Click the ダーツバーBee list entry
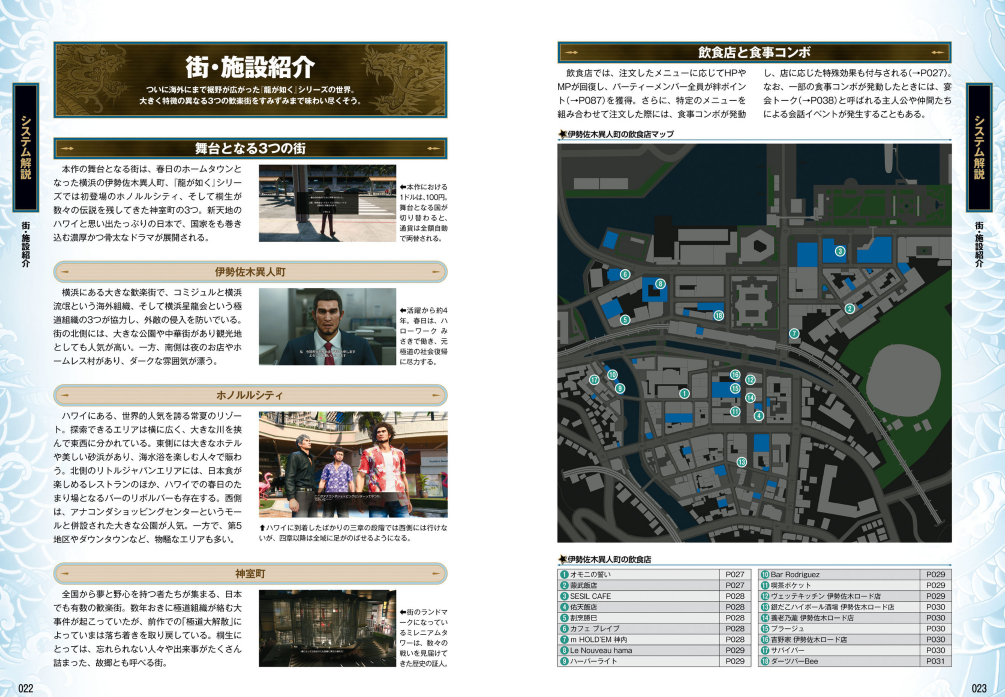The width and height of the screenshot is (1005, 697). [853, 661]
